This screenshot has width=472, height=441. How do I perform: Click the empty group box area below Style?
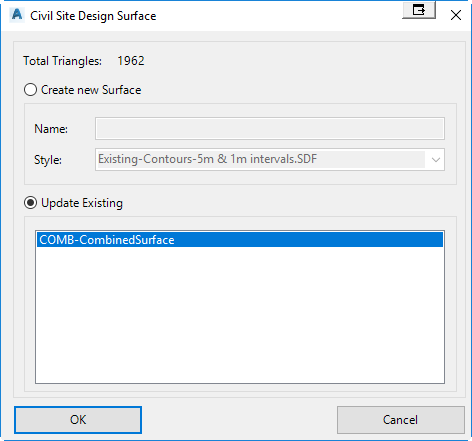pyautogui.click(x=240, y=178)
